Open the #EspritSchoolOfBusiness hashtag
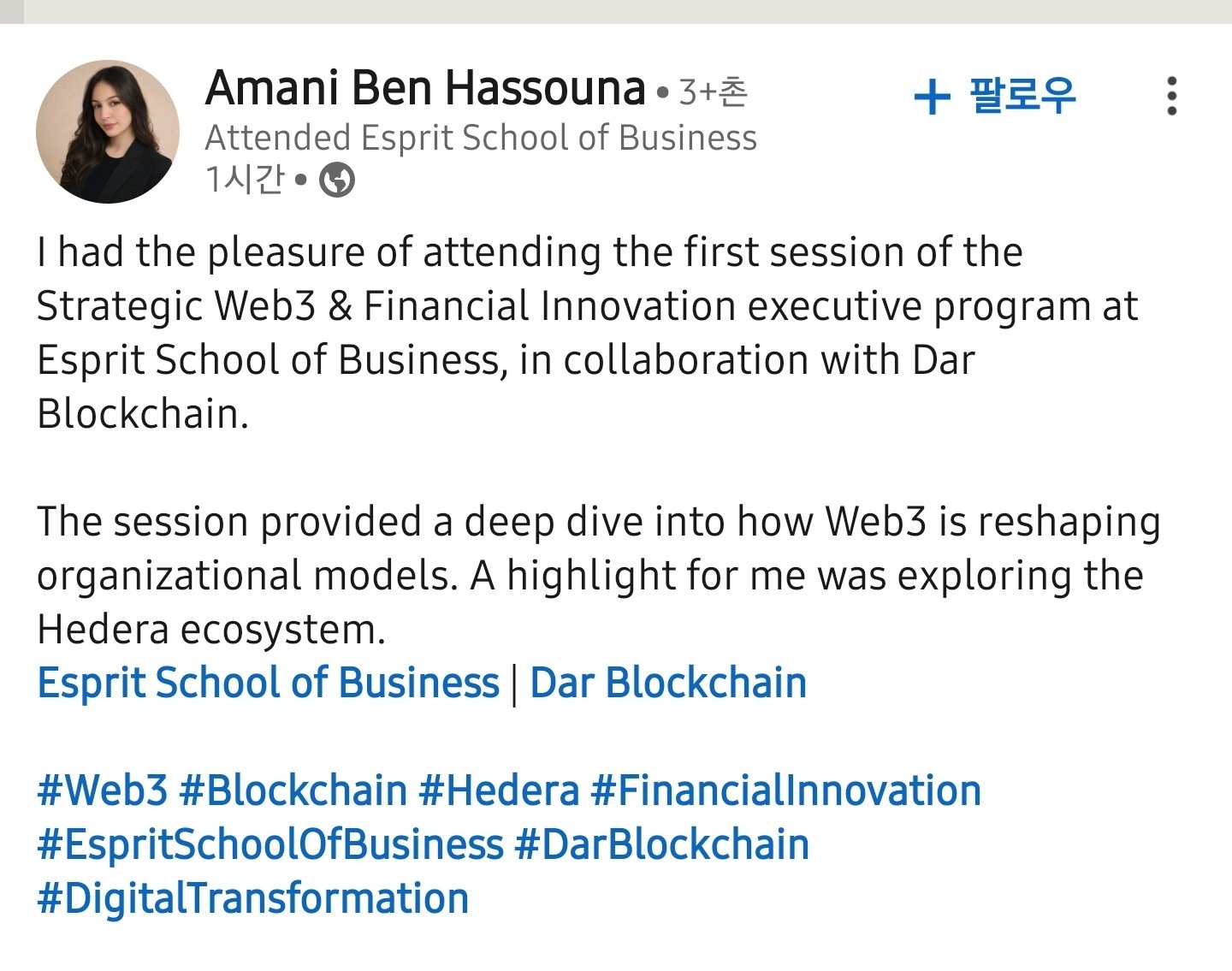The height and width of the screenshot is (971, 1232). [270, 844]
